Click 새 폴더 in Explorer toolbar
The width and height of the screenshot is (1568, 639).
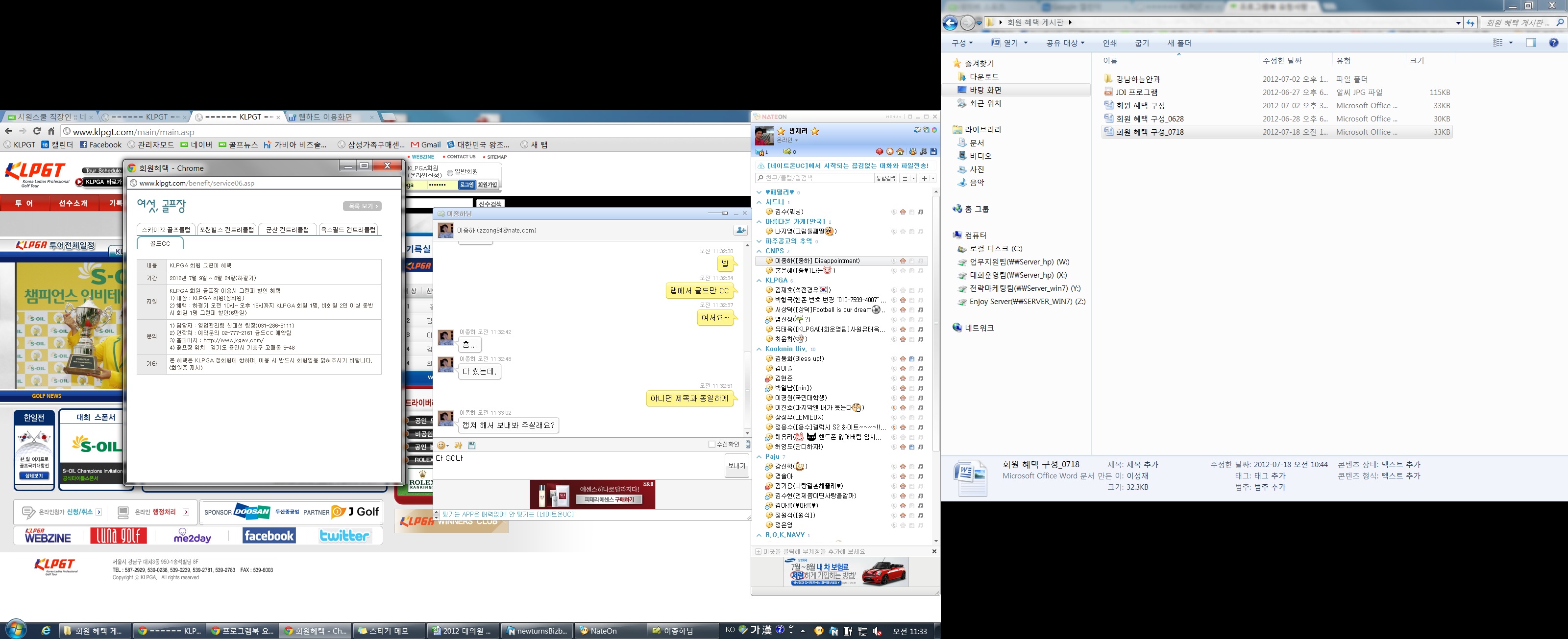pyautogui.click(x=1179, y=43)
